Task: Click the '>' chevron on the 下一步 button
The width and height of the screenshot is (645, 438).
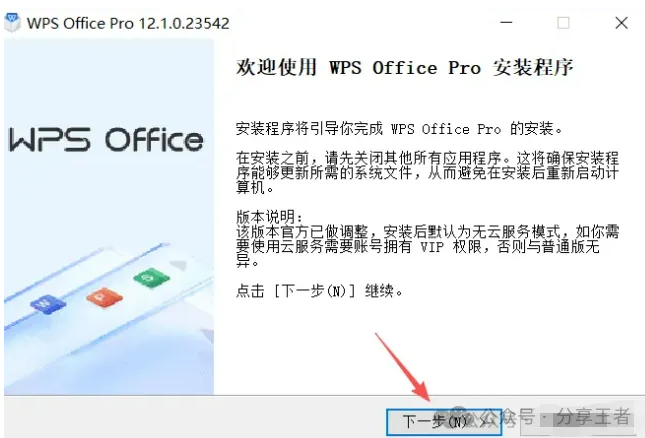Action: [x=484, y=422]
